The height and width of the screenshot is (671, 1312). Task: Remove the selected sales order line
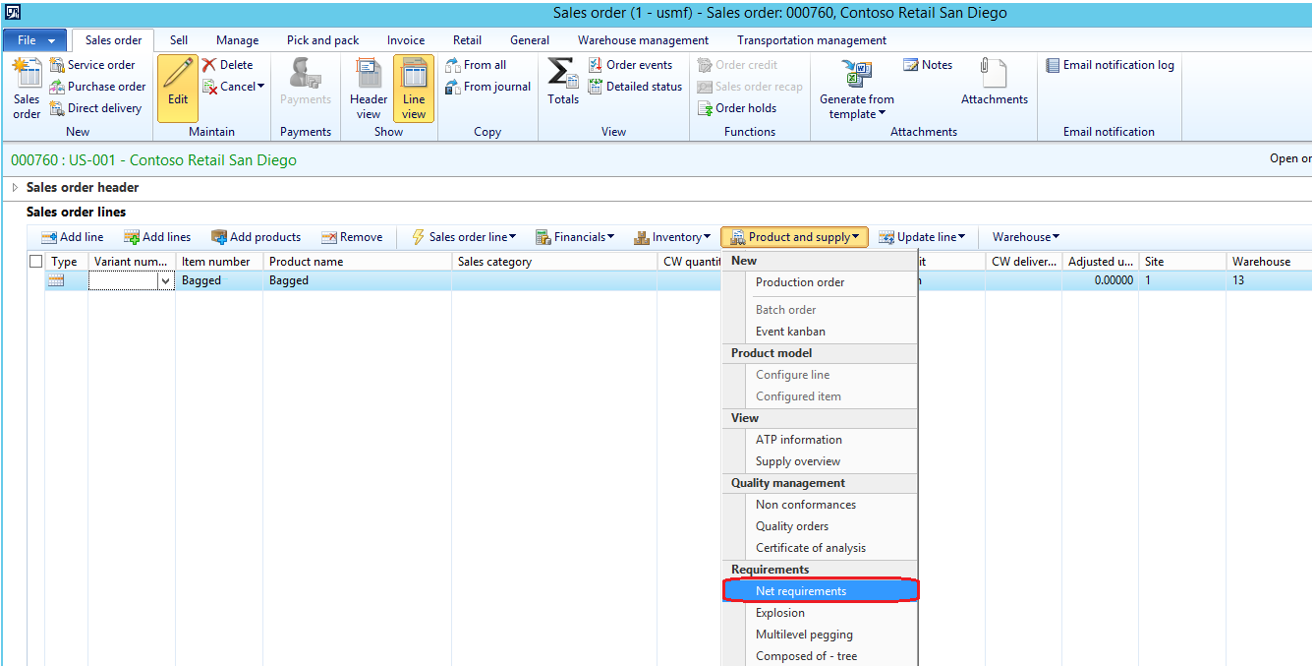pyautogui.click(x=352, y=237)
